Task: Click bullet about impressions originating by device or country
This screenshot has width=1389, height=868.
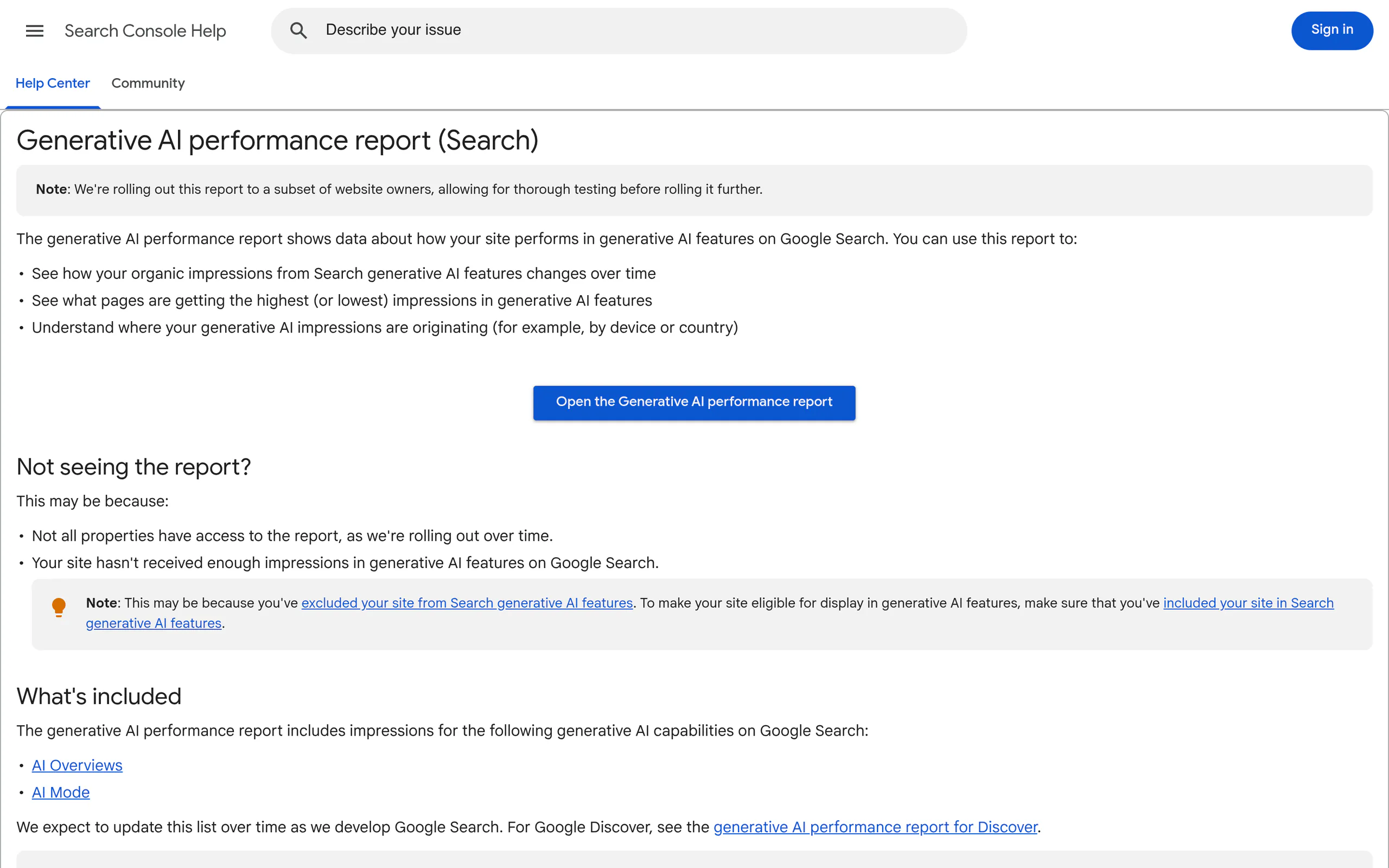Action: tap(385, 327)
